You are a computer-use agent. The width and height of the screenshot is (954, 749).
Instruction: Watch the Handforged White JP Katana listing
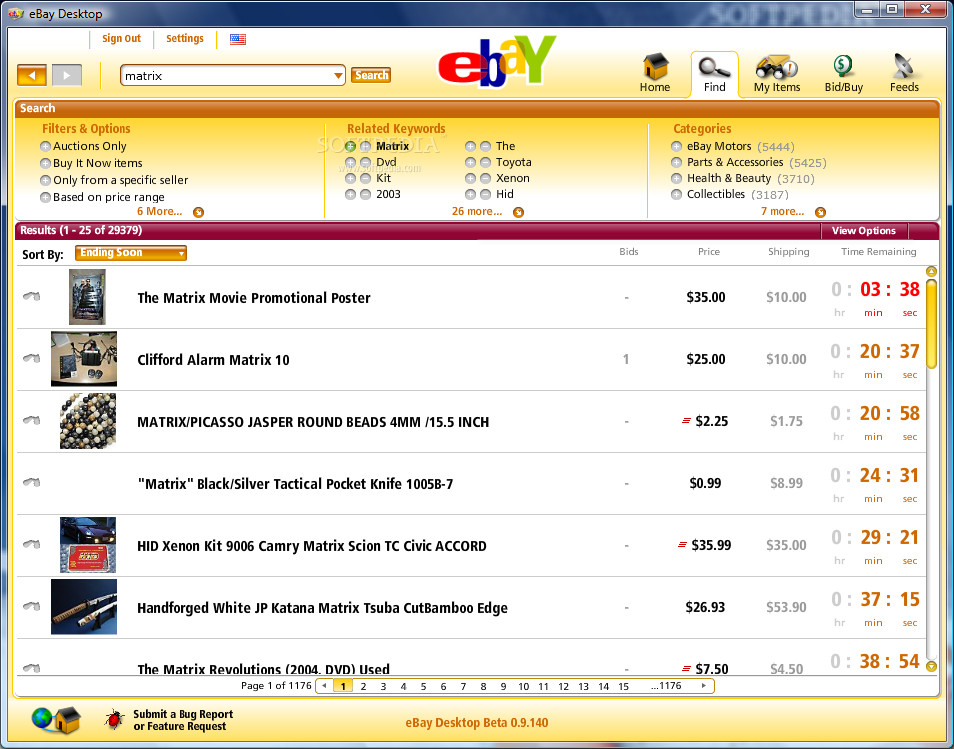[32, 607]
